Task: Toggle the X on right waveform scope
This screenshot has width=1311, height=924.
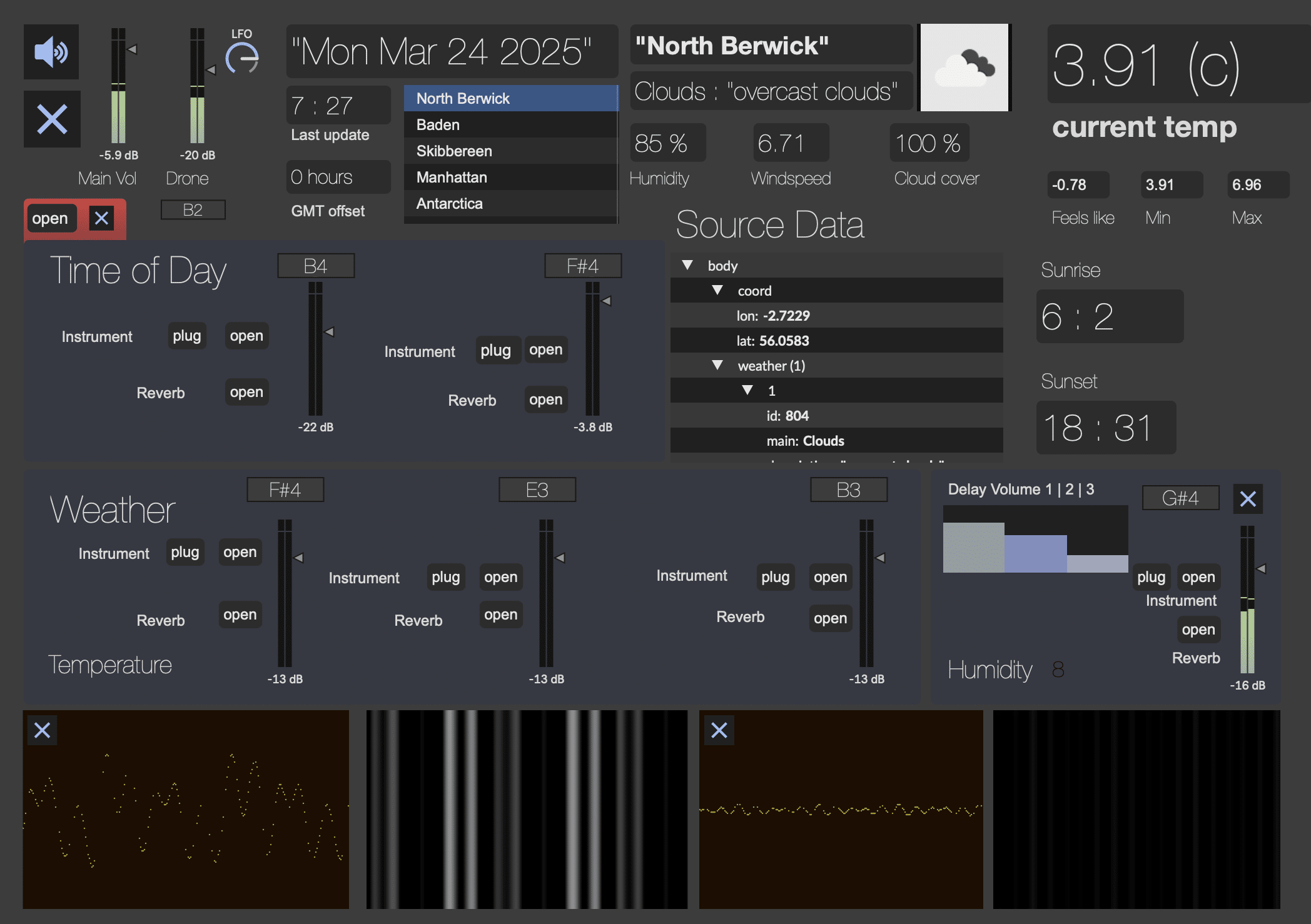Action: [x=719, y=730]
